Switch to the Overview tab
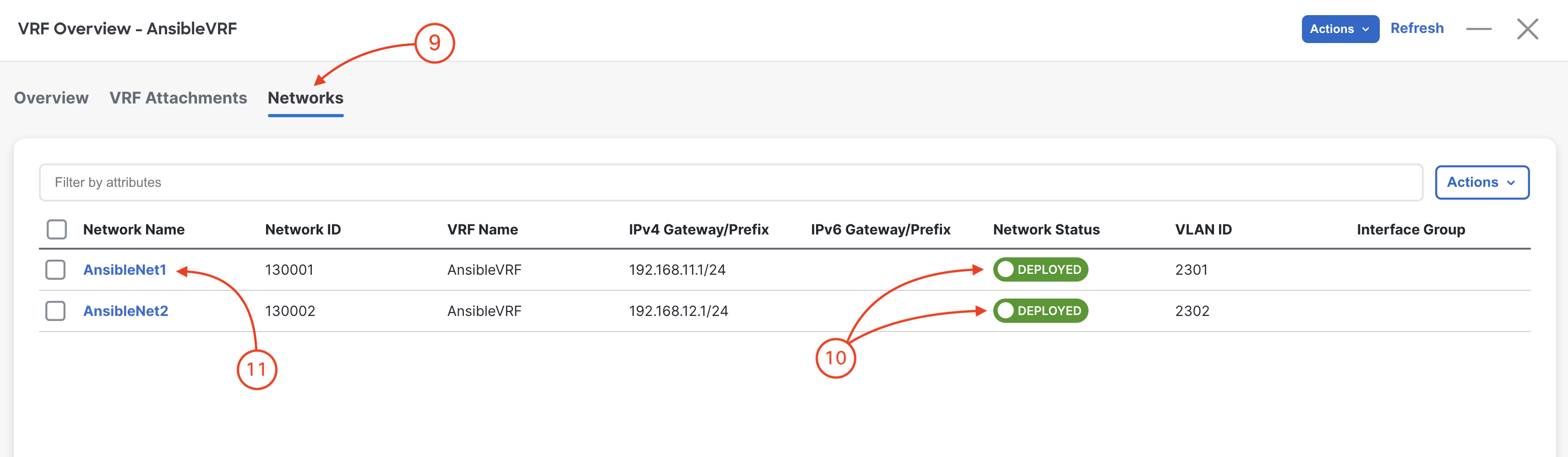The width and height of the screenshot is (1568, 457). (51, 98)
